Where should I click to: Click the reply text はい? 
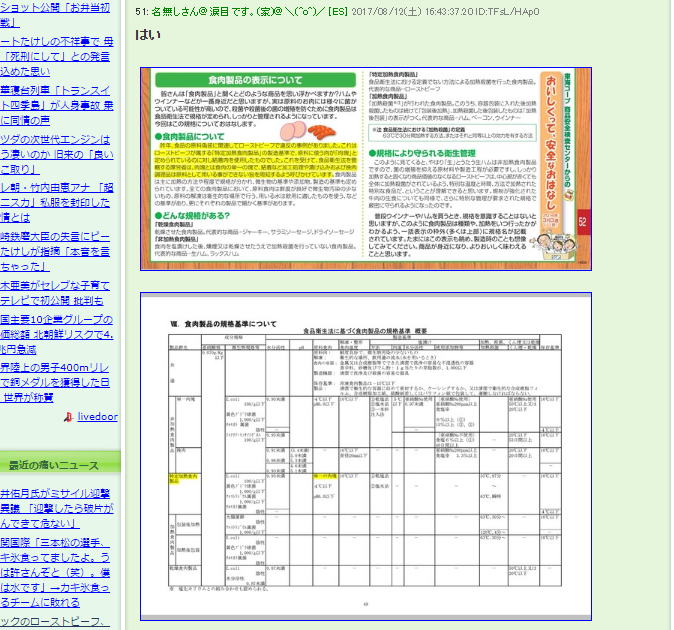pyautogui.click(x=148, y=35)
